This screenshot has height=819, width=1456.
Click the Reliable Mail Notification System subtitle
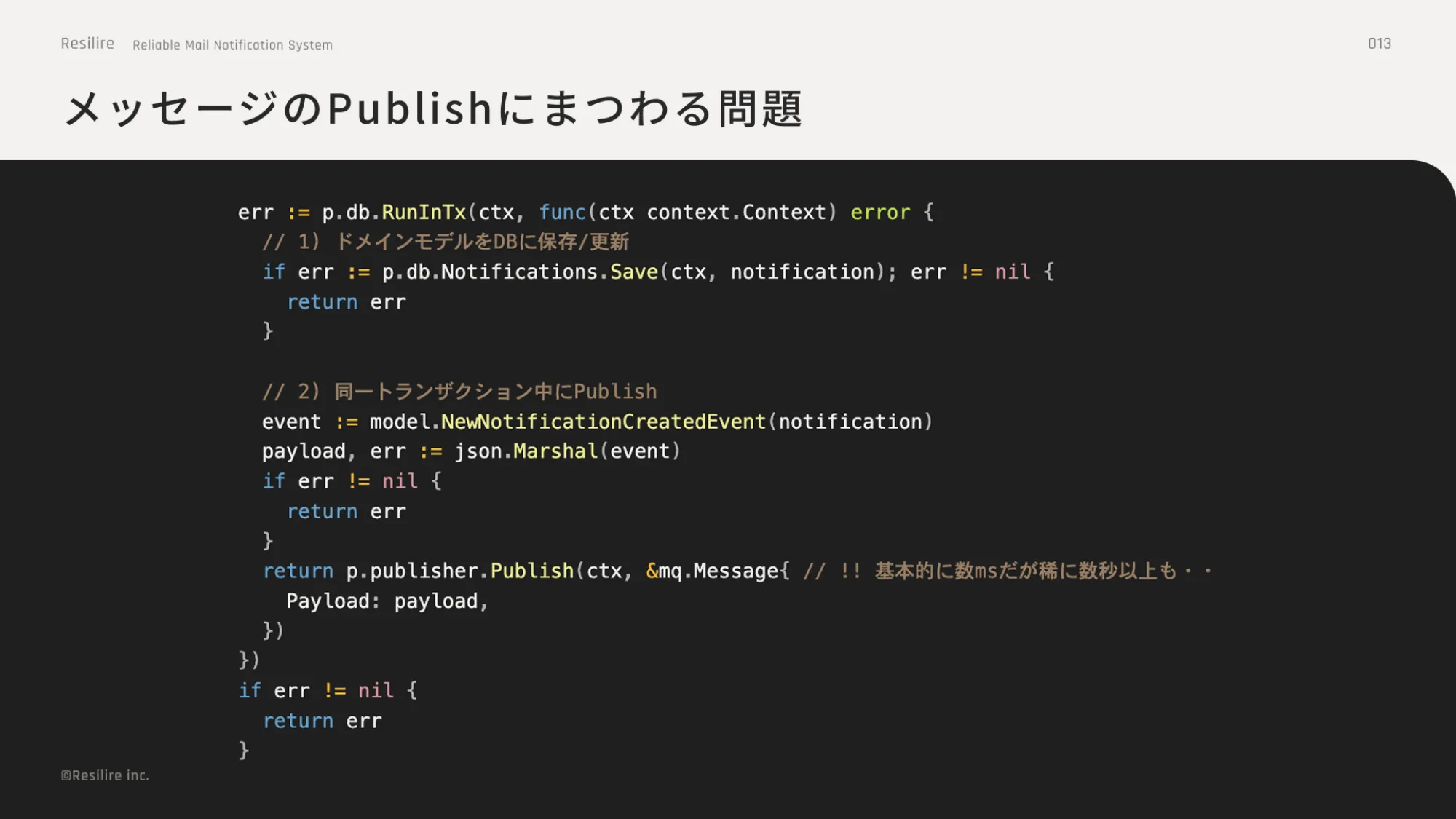[232, 45]
